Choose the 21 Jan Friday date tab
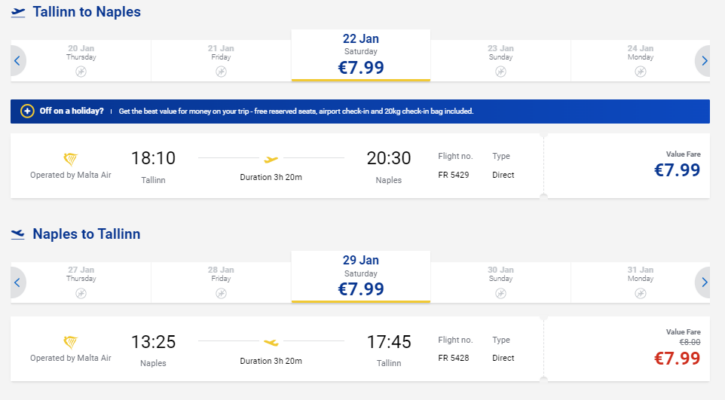Viewport: 725px width, 400px height. [x=221, y=61]
